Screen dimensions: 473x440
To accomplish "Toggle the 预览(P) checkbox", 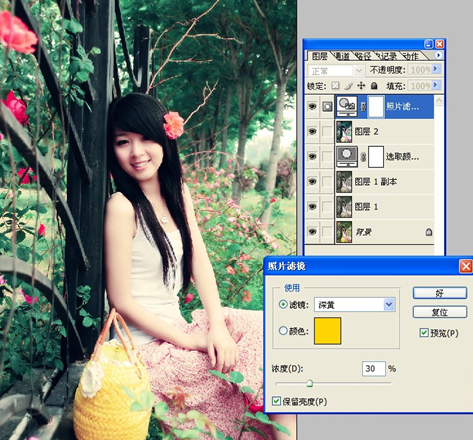I will [424, 332].
